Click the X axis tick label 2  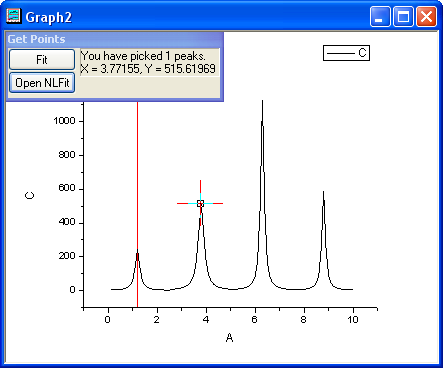tap(156, 319)
